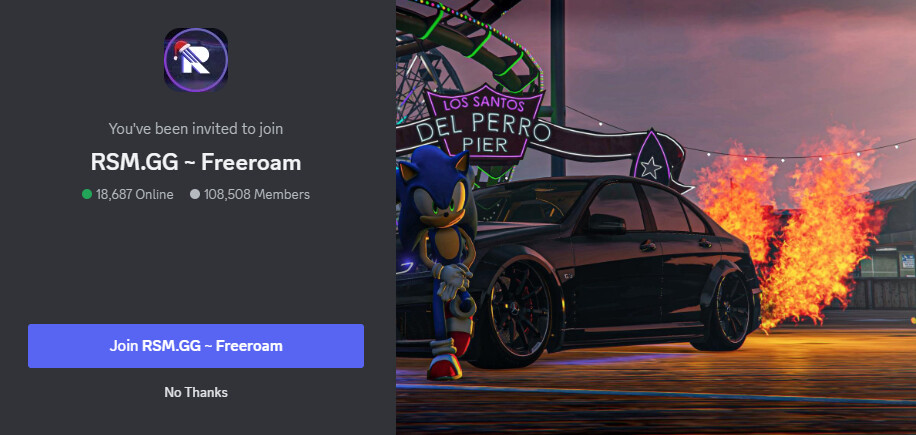Click the car's front wheel rim
The width and height of the screenshot is (916, 435).
pyautogui.click(x=520, y=314)
